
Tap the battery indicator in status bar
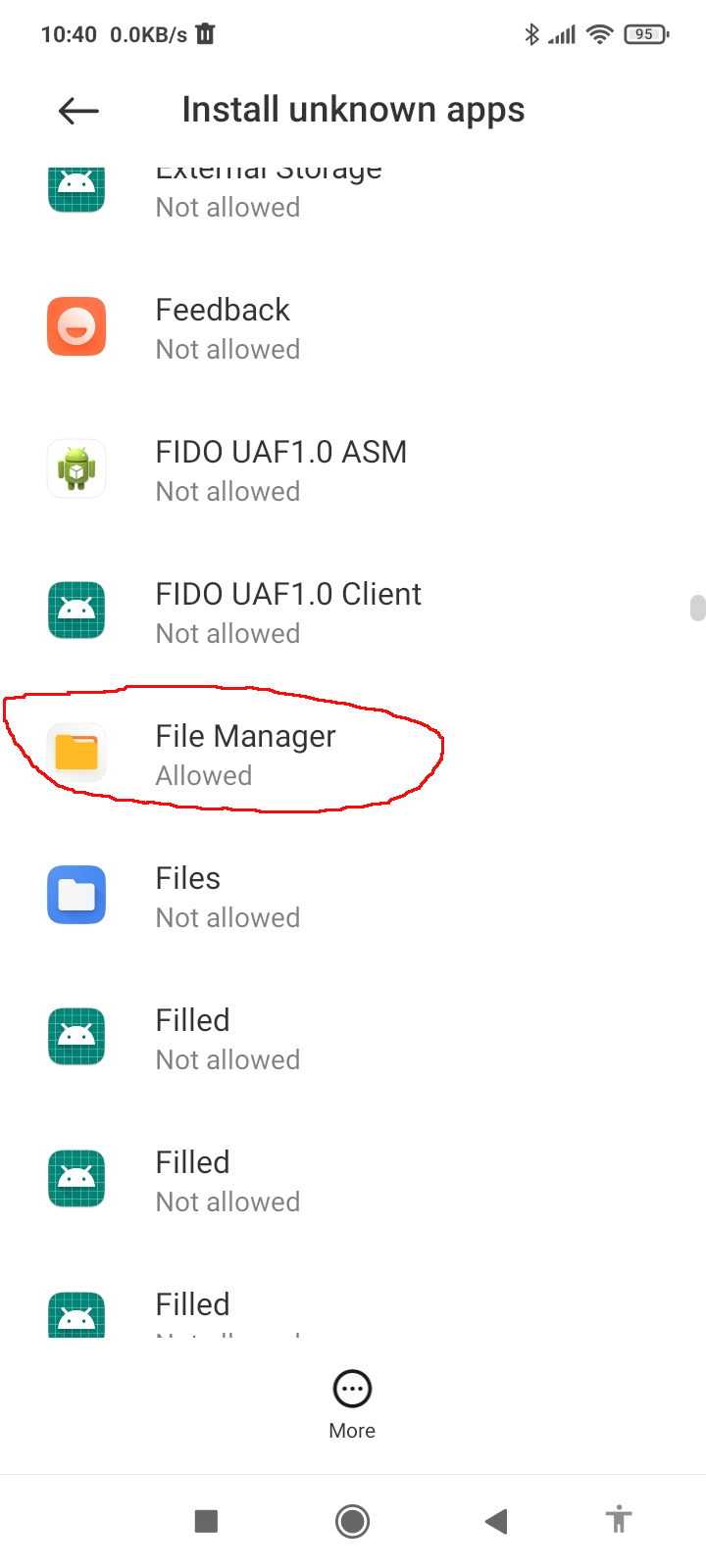coord(645,34)
